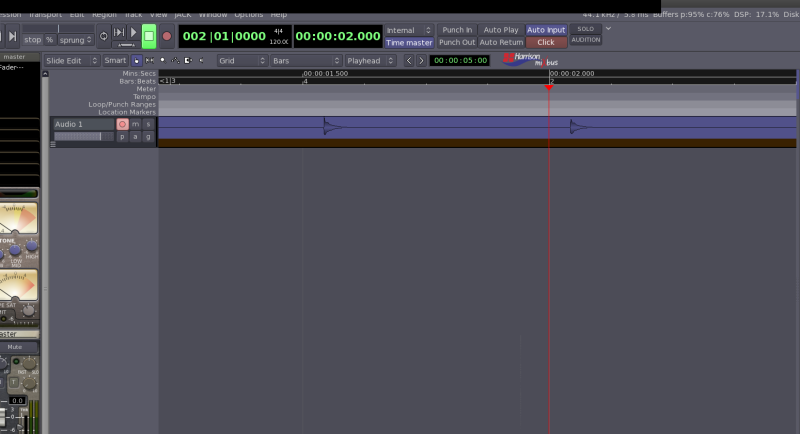This screenshot has height=434, width=800.
Task: Toggle Smart mode button
Action: 115,61
